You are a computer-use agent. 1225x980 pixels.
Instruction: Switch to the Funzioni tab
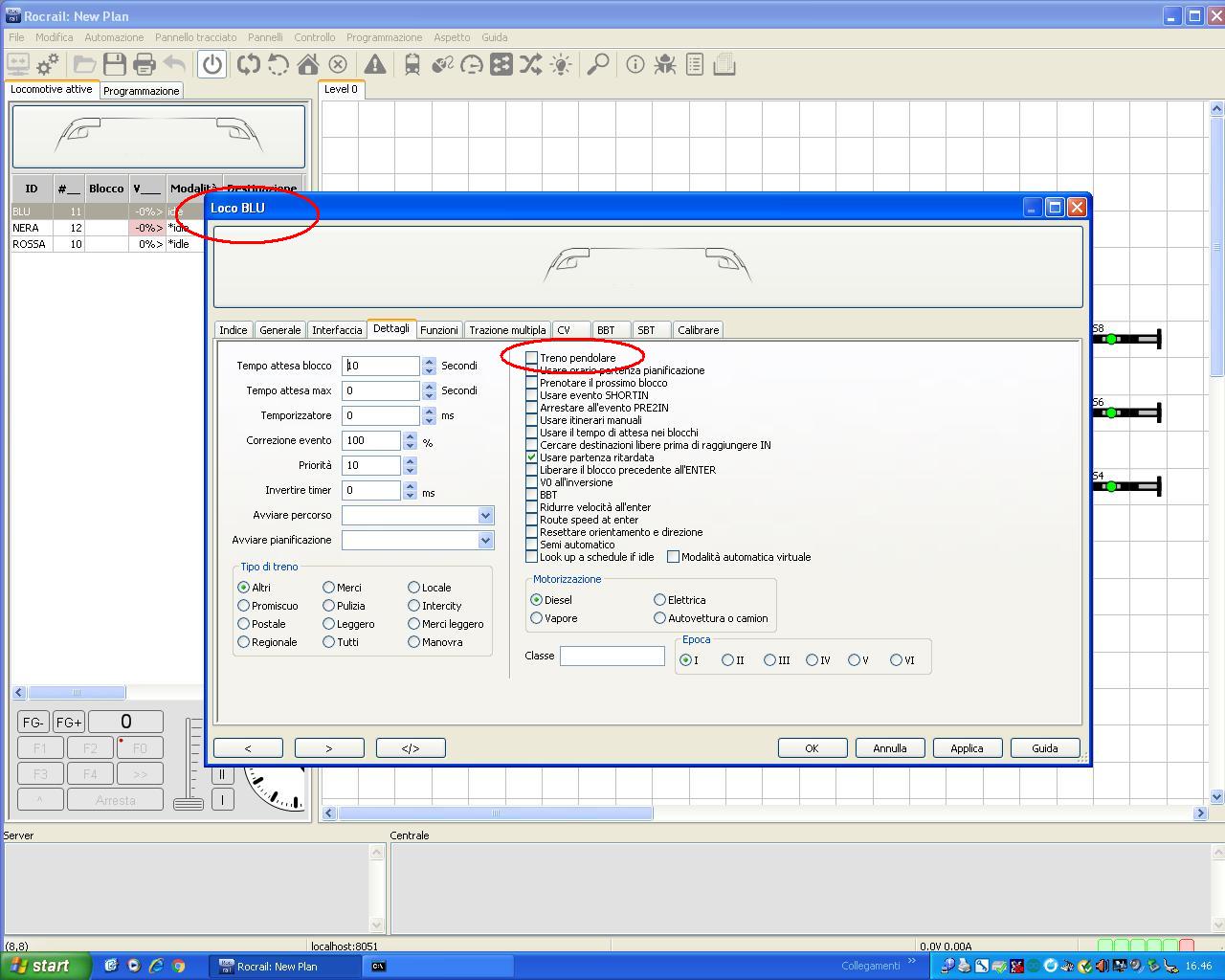[x=438, y=330]
